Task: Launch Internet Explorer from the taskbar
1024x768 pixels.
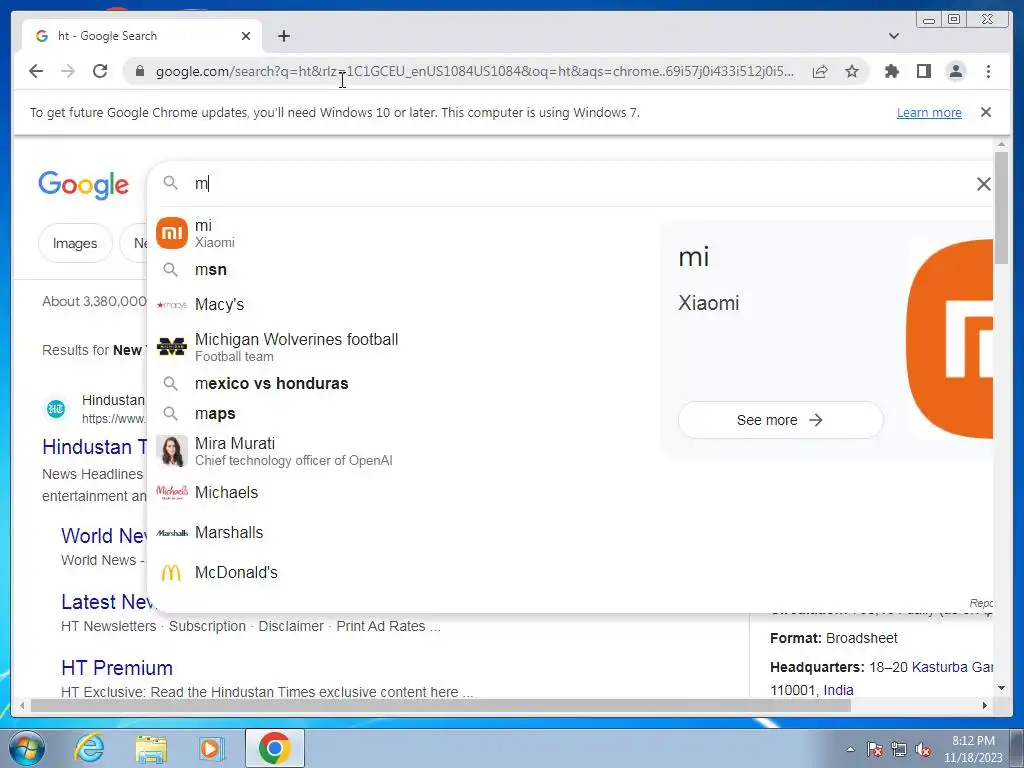Action: 89,748
